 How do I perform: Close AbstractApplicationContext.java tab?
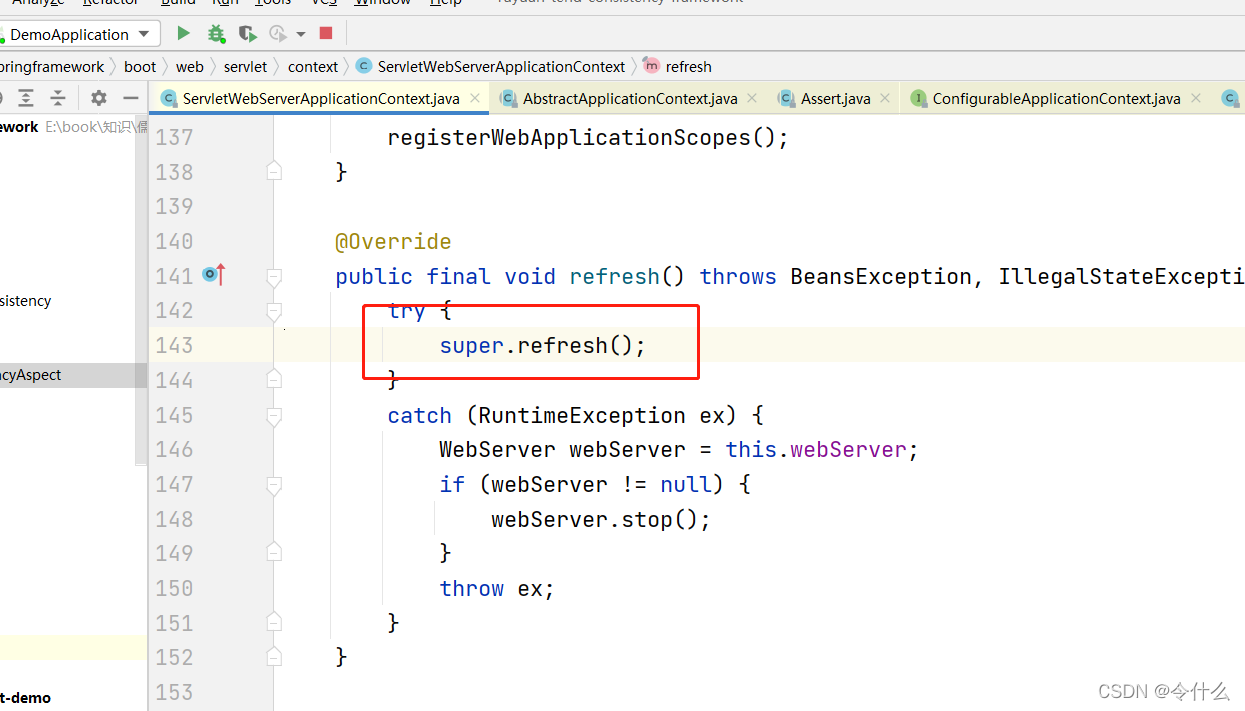coord(753,98)
